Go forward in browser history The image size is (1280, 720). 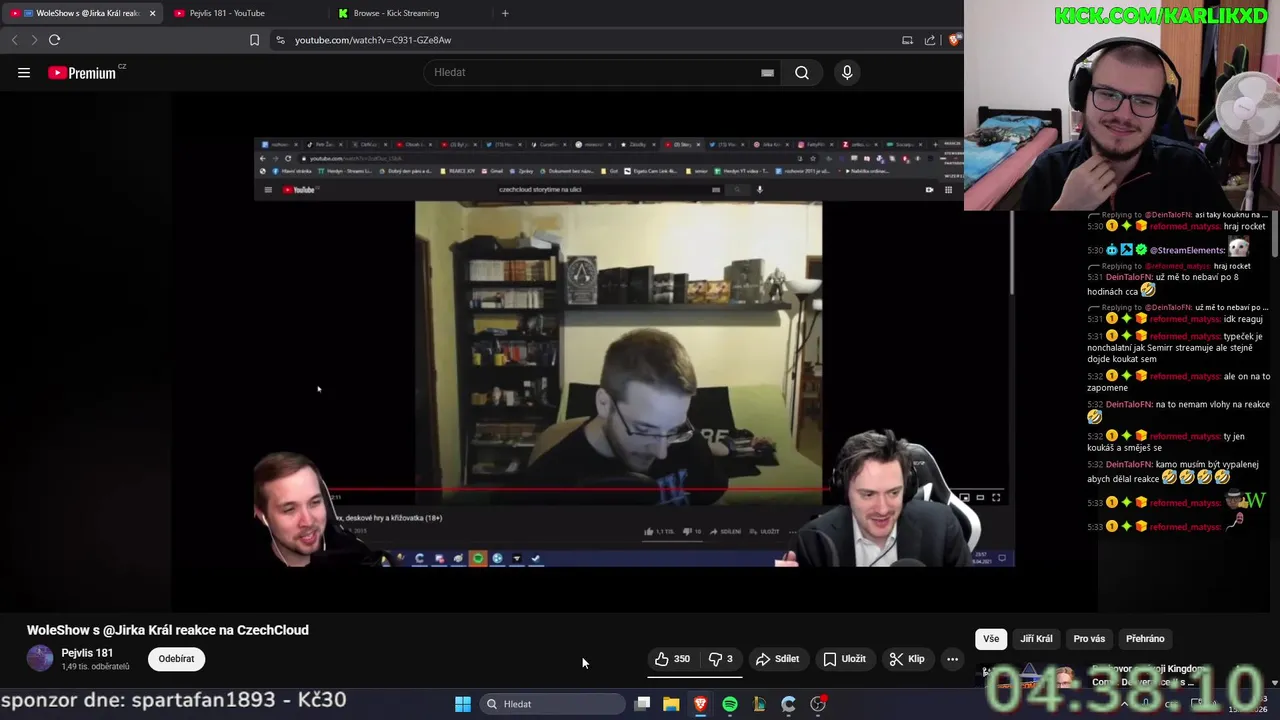click(x=33, y=40)
